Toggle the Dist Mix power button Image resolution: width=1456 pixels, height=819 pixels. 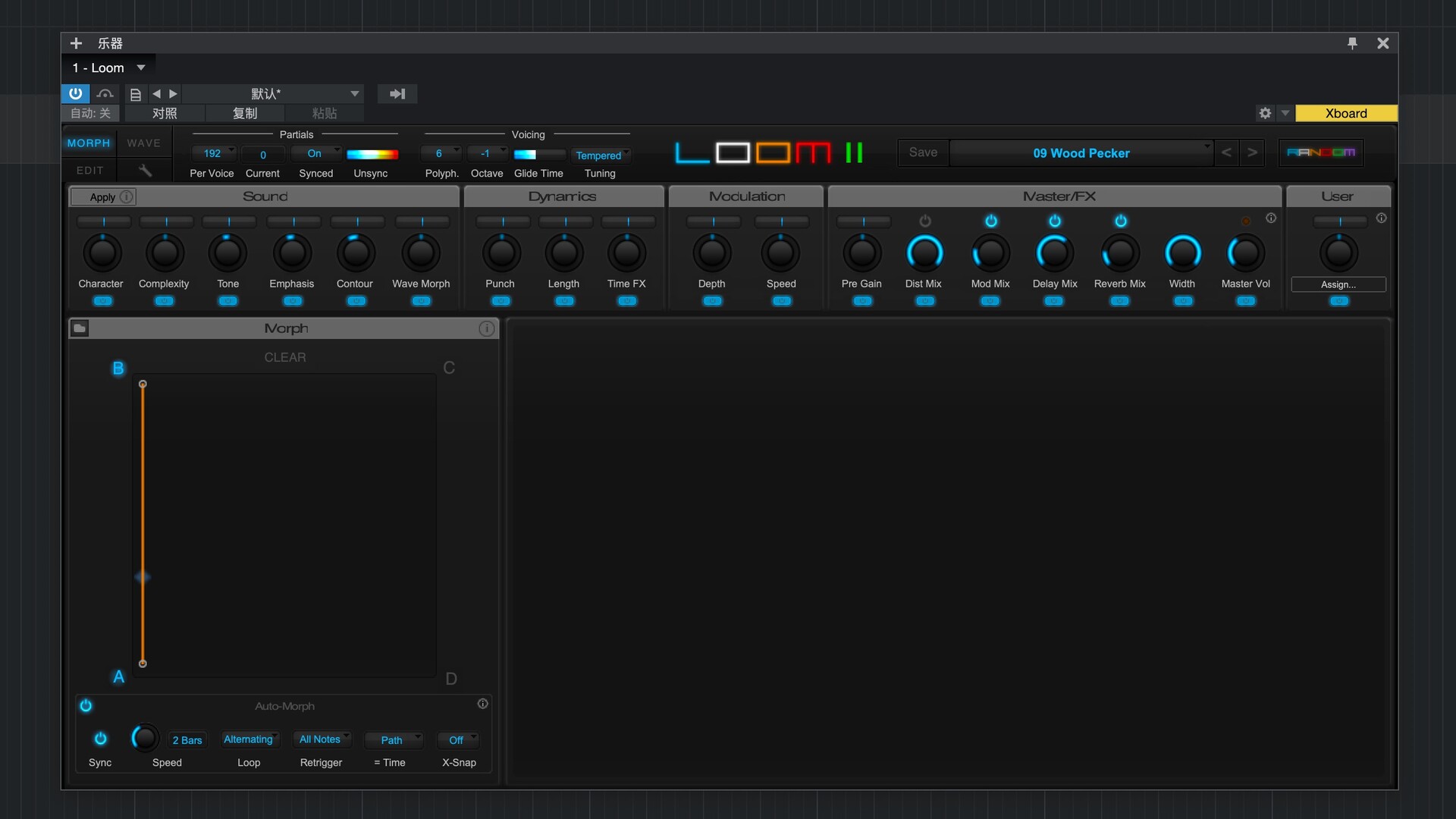(924, 221)
